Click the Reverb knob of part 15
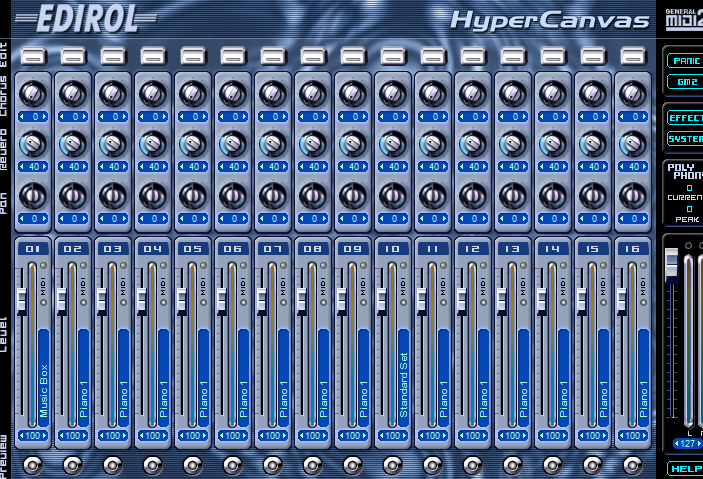This screenshot has width=703, height=479. (x=592, y=144)
